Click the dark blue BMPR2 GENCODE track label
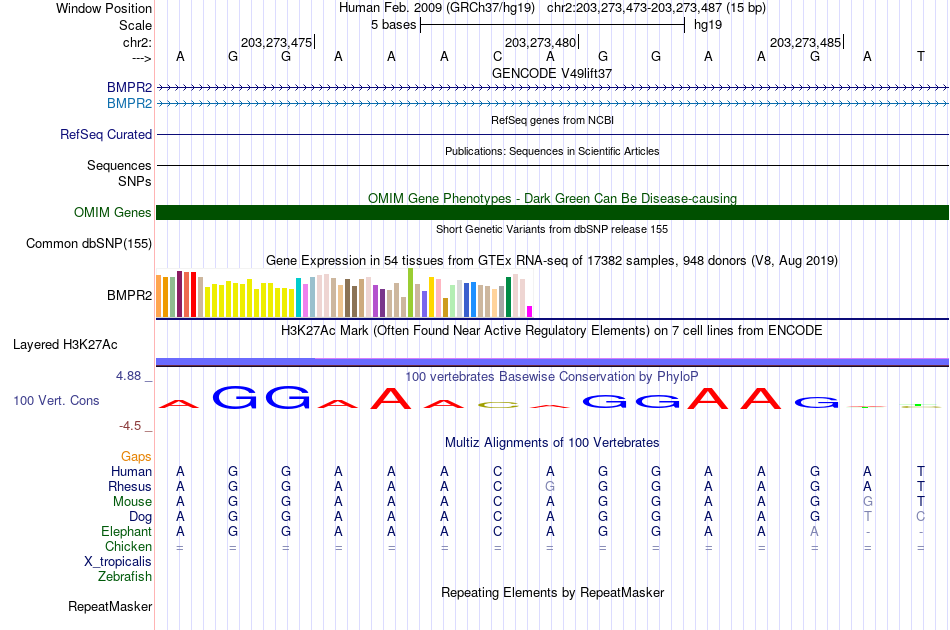 click(129, 87)
